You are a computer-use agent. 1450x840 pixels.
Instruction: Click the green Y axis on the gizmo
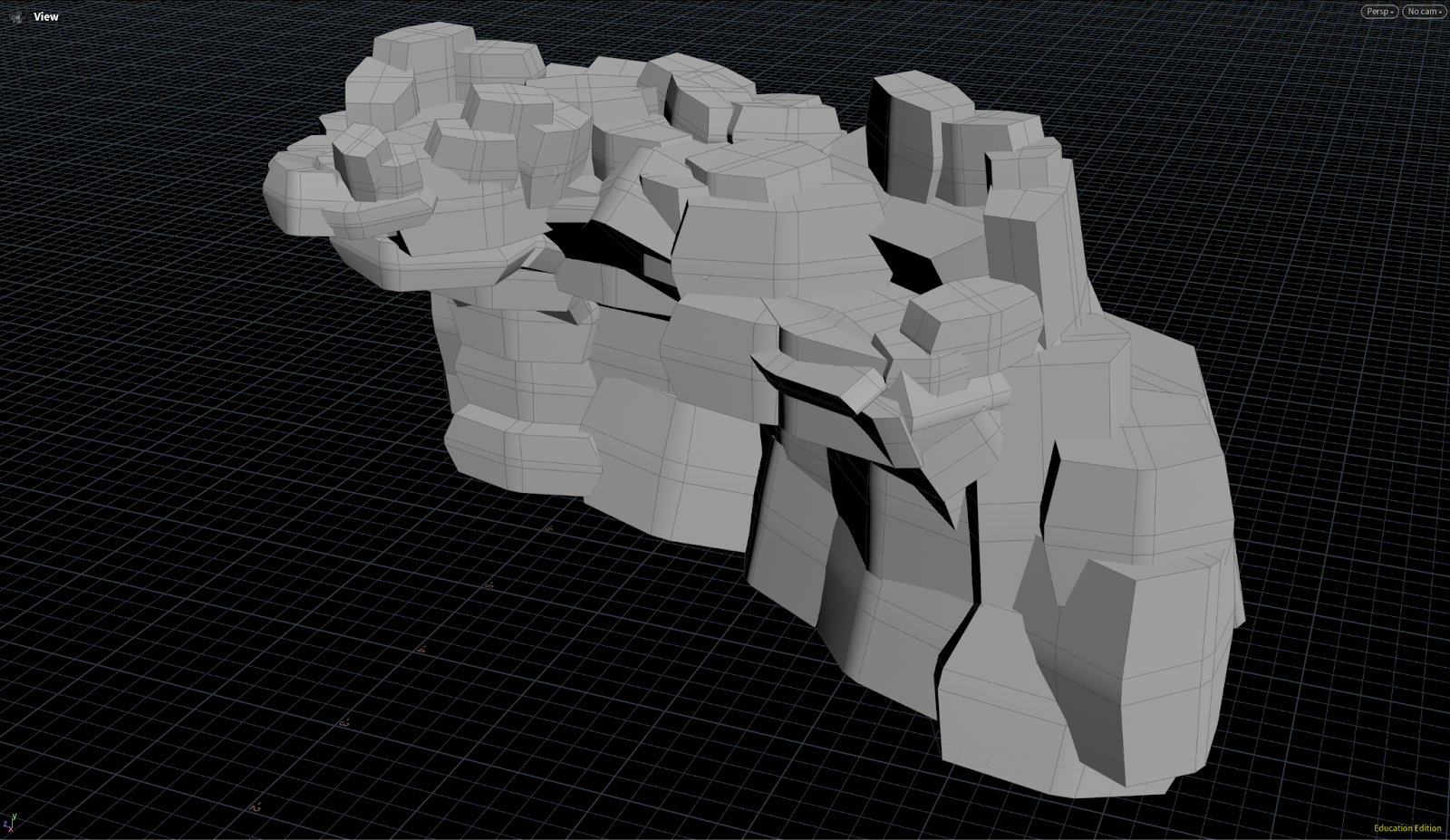[14, 817]
